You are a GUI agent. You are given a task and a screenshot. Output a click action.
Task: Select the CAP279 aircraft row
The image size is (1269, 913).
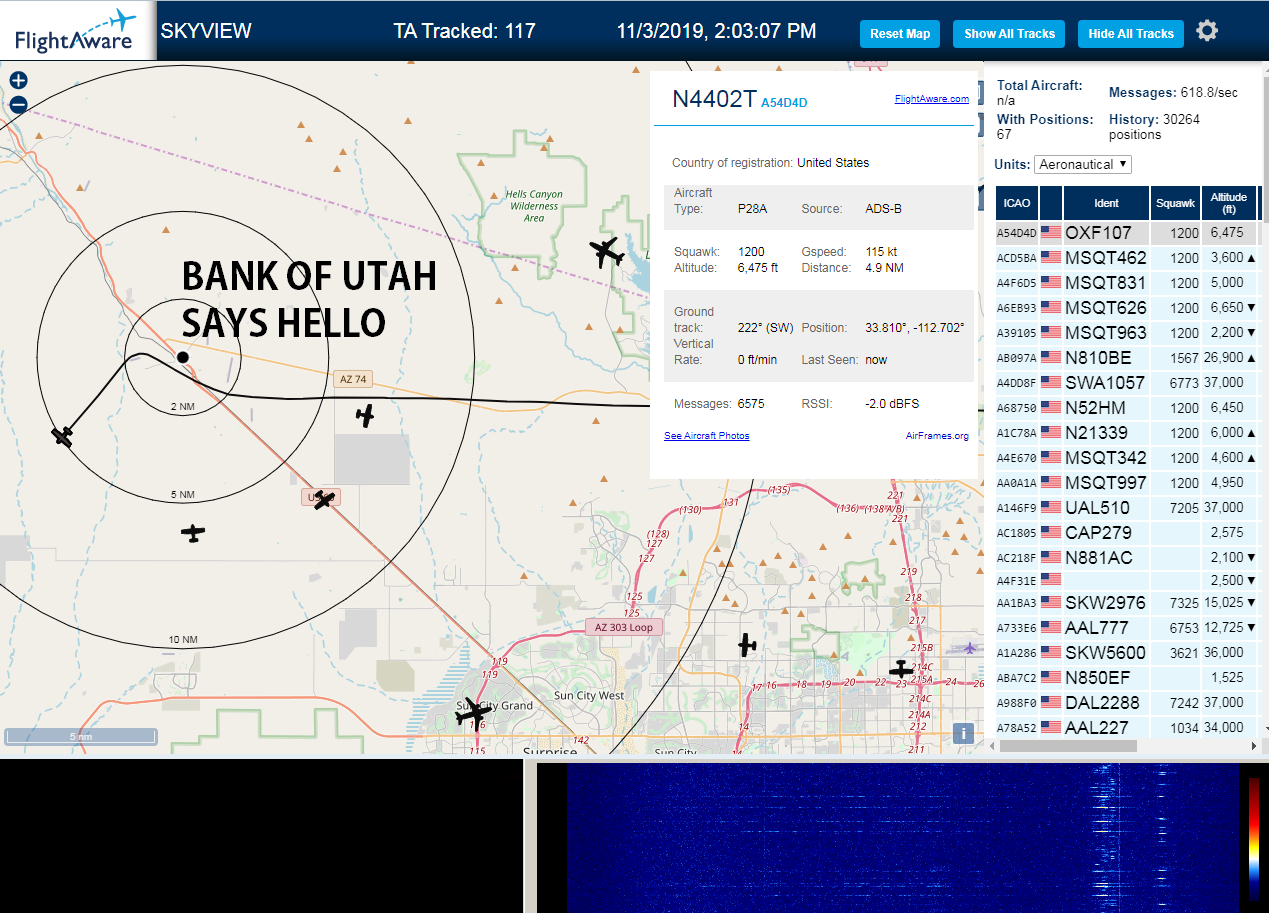pos(1127,532)
